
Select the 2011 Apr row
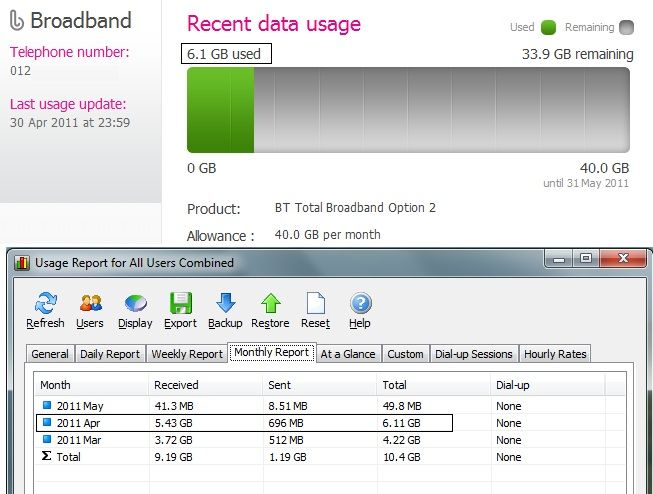329,423
